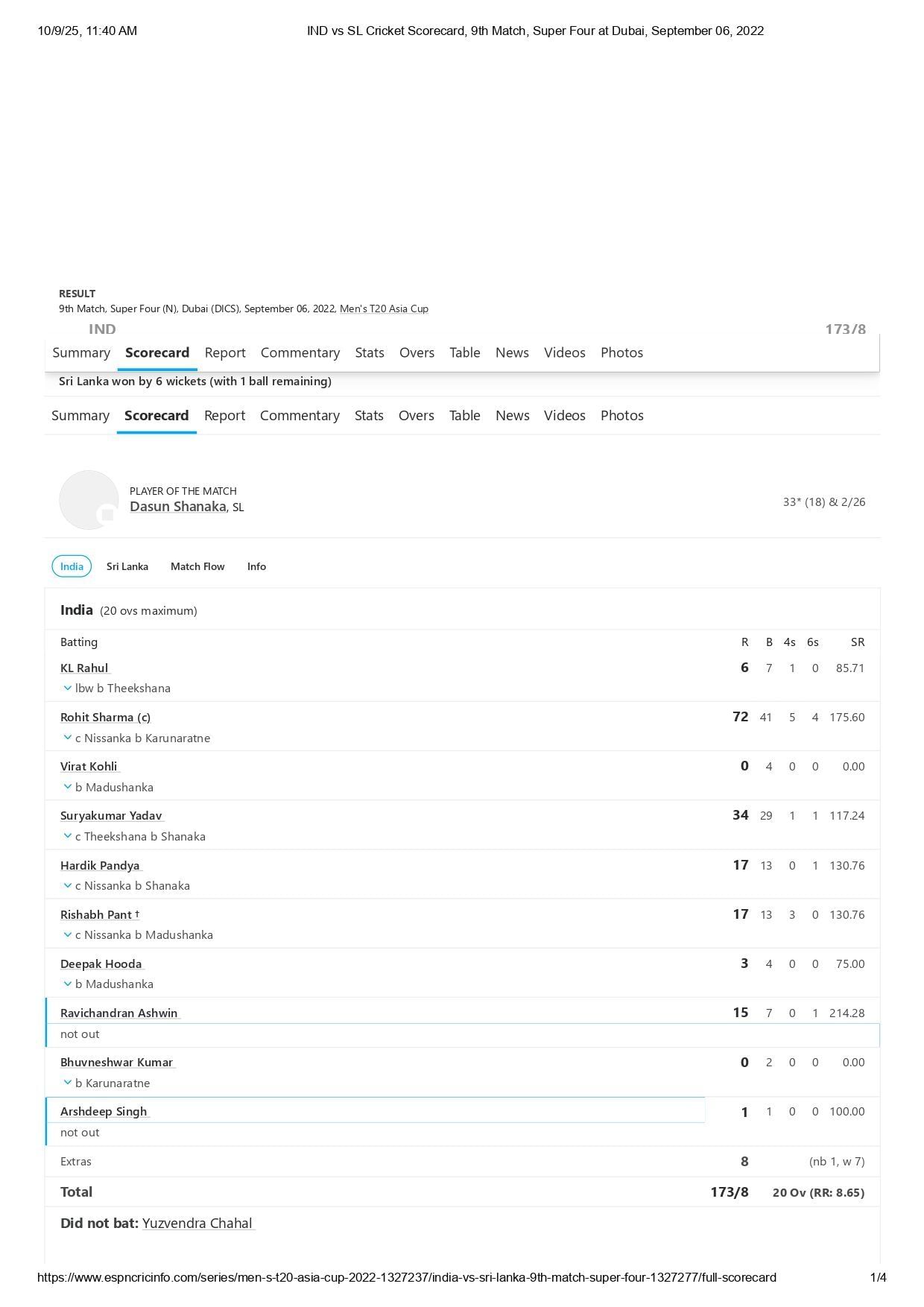Expand Hardik Pandya dismissal chevron

point(68,885)
